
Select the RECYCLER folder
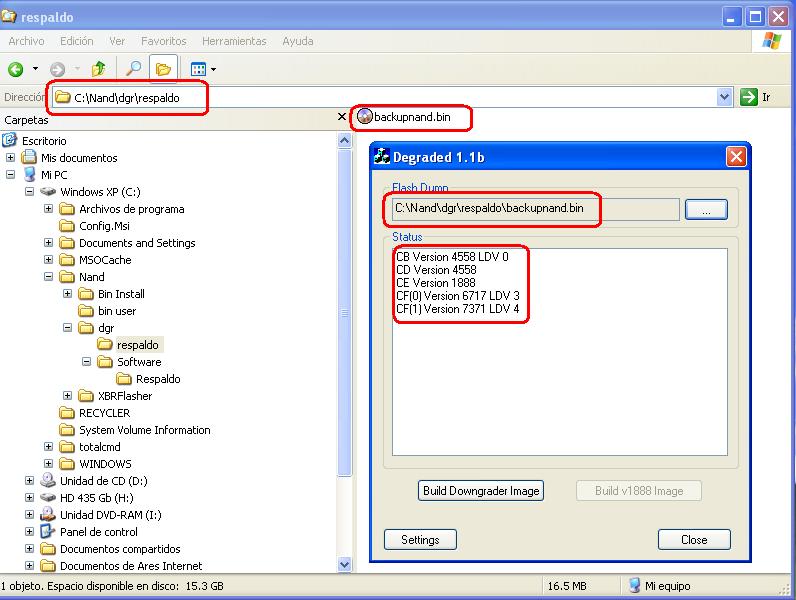[105, 413]
